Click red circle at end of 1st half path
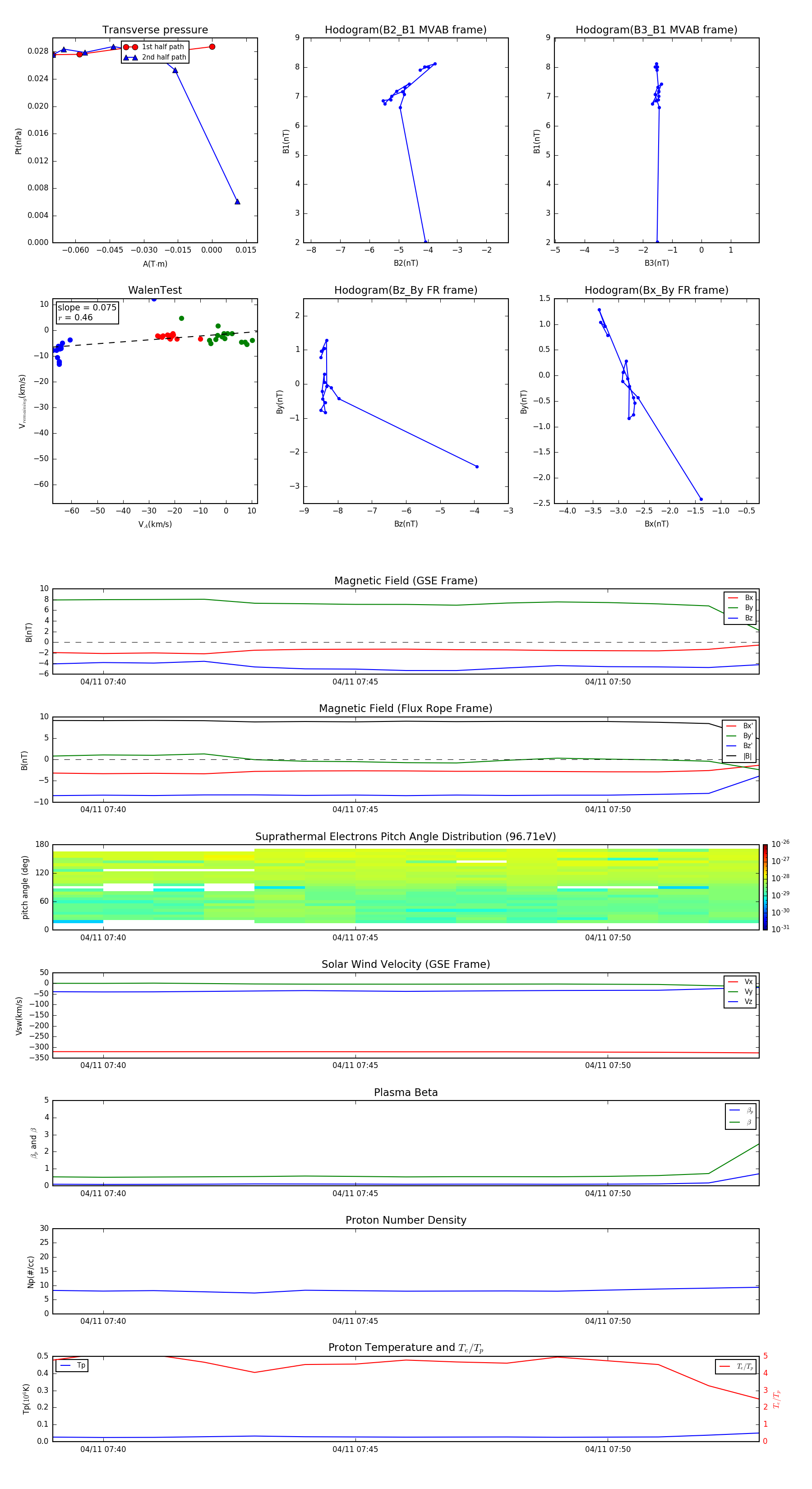Image resolution: width=812 pixels, height=1489 pixels. (212, 47)
